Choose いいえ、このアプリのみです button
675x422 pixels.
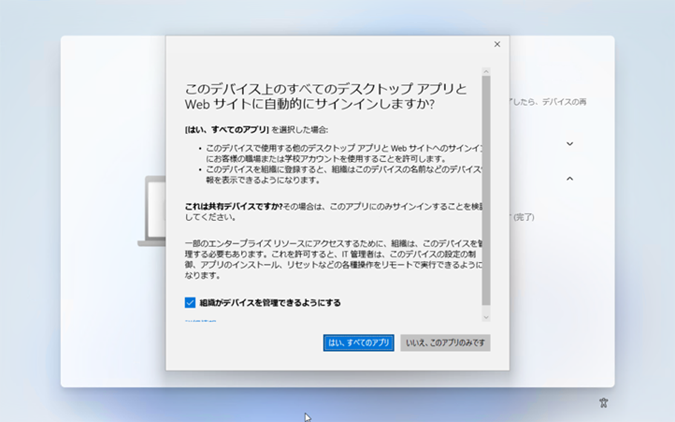tap(445, 343)
